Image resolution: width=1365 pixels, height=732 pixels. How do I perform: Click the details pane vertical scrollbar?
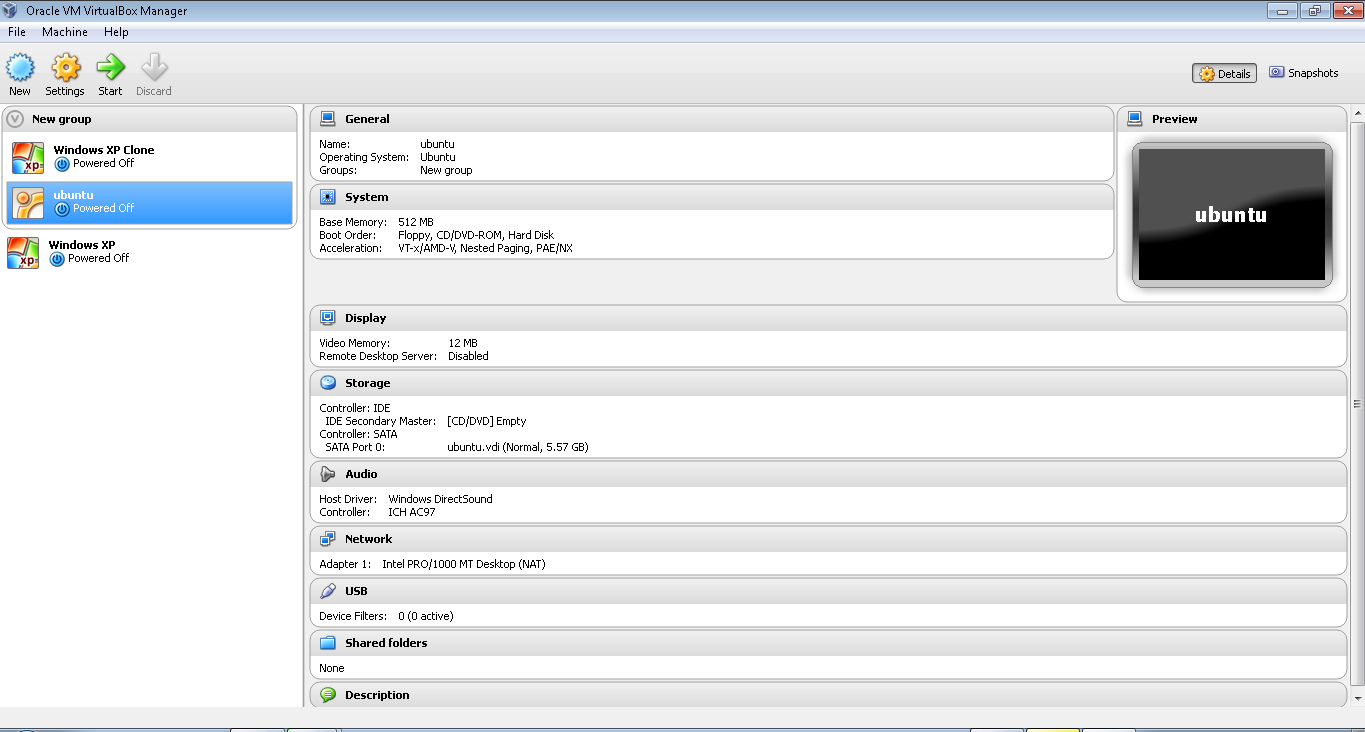point(1357,404)
